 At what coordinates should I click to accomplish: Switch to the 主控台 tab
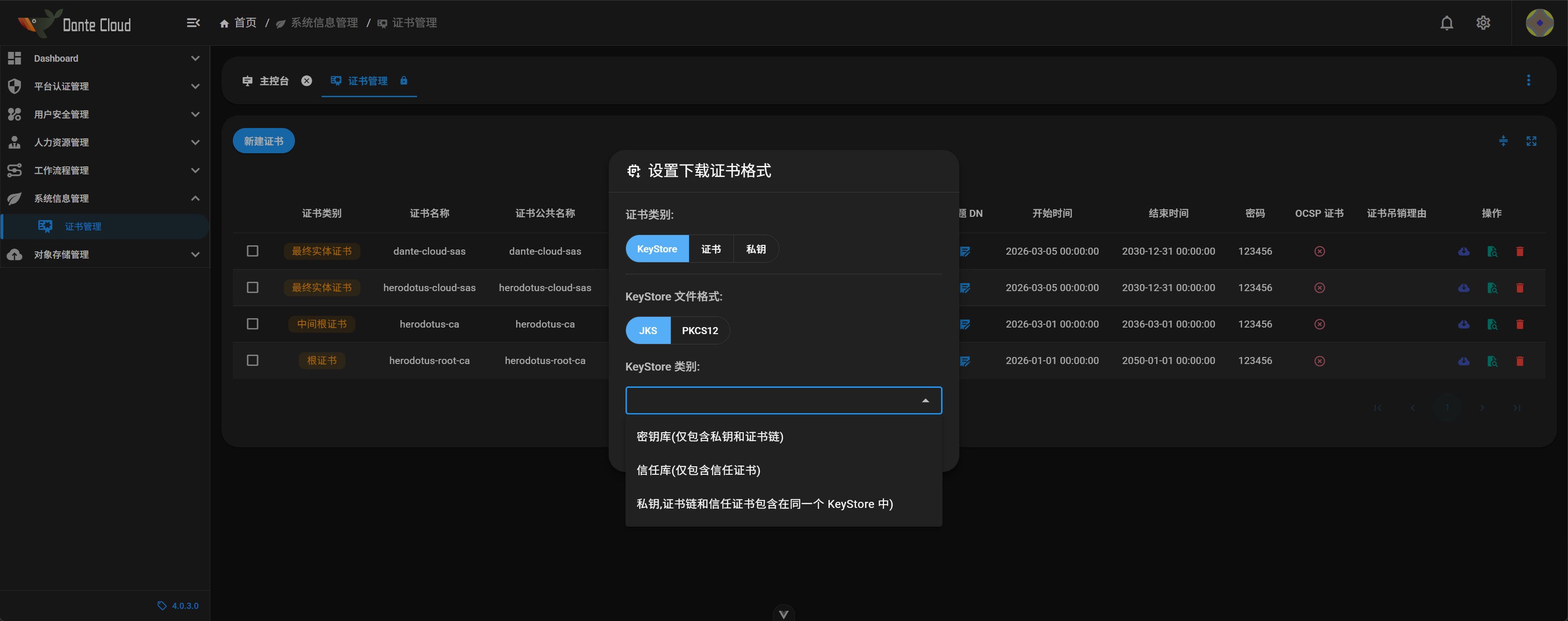[273, 80]
